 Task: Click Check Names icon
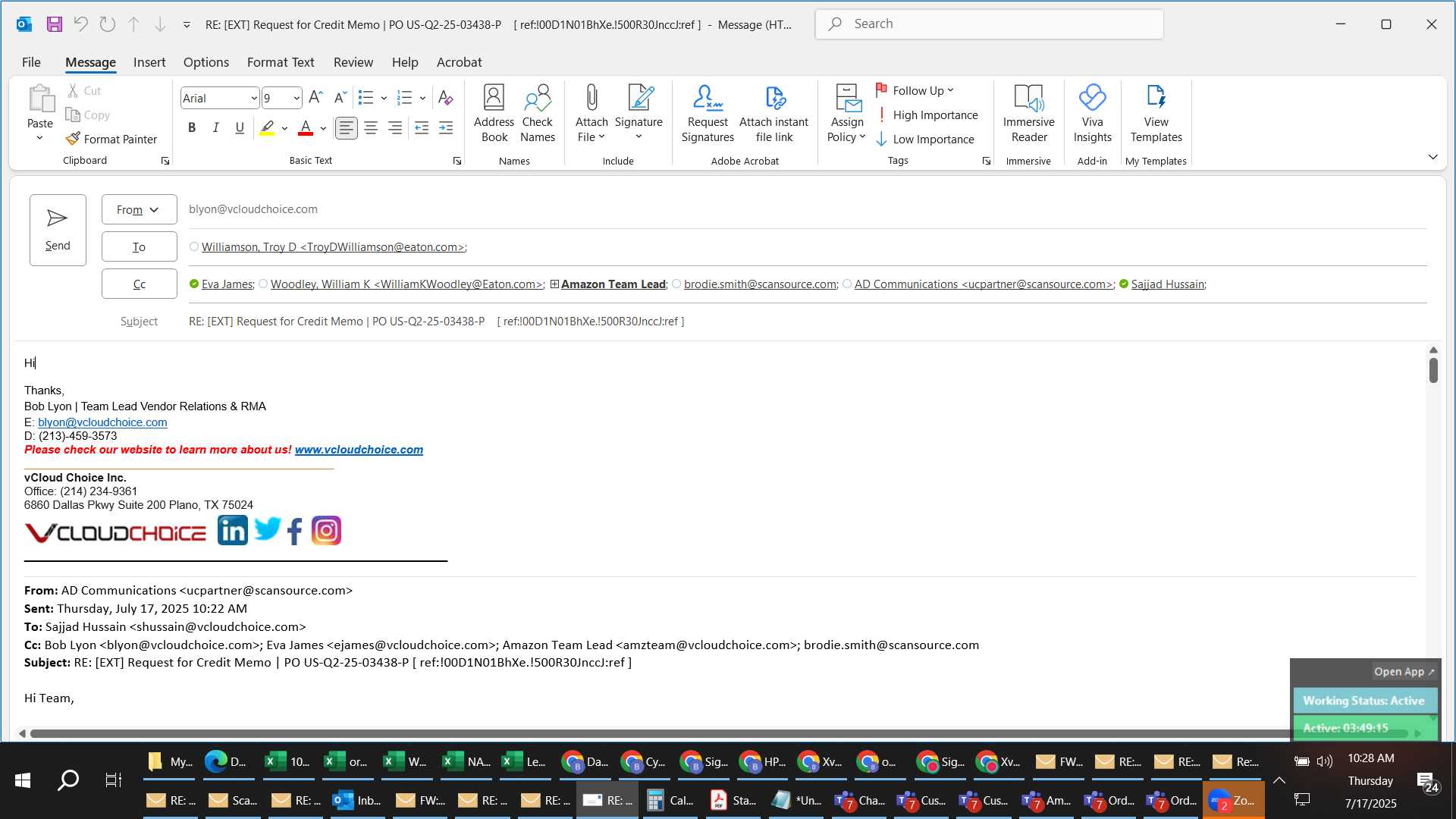(538, 114)
